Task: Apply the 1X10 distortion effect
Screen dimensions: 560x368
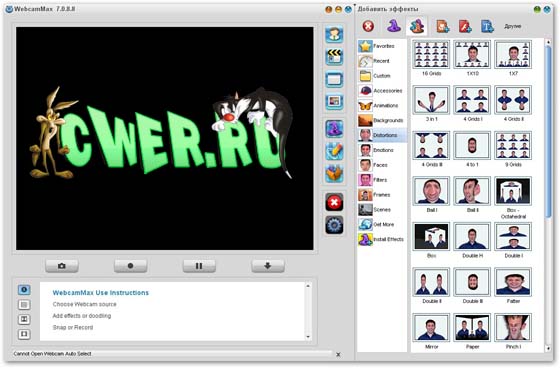Action: [472, 54]
